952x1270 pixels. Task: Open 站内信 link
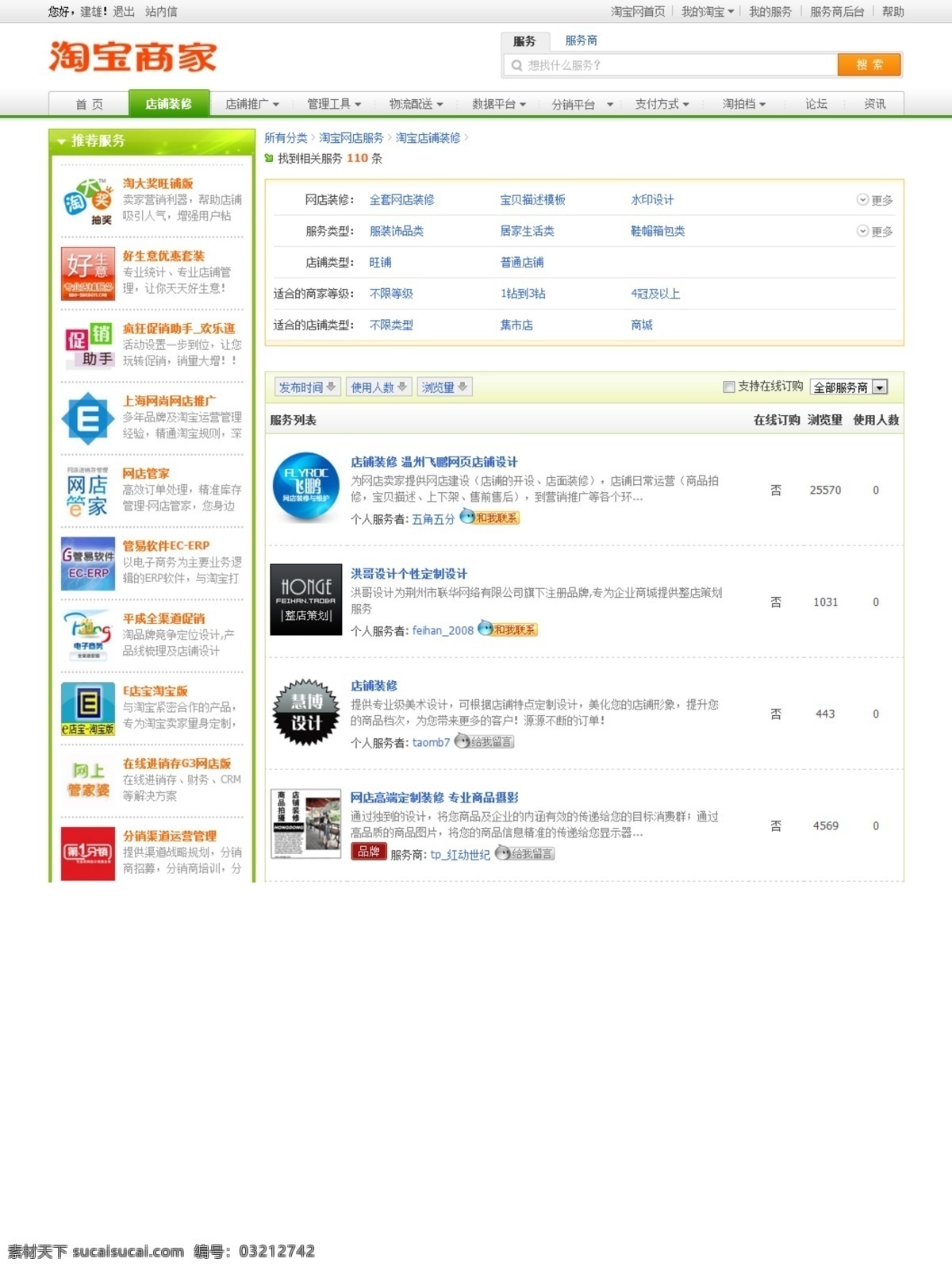tap(161, 12)
